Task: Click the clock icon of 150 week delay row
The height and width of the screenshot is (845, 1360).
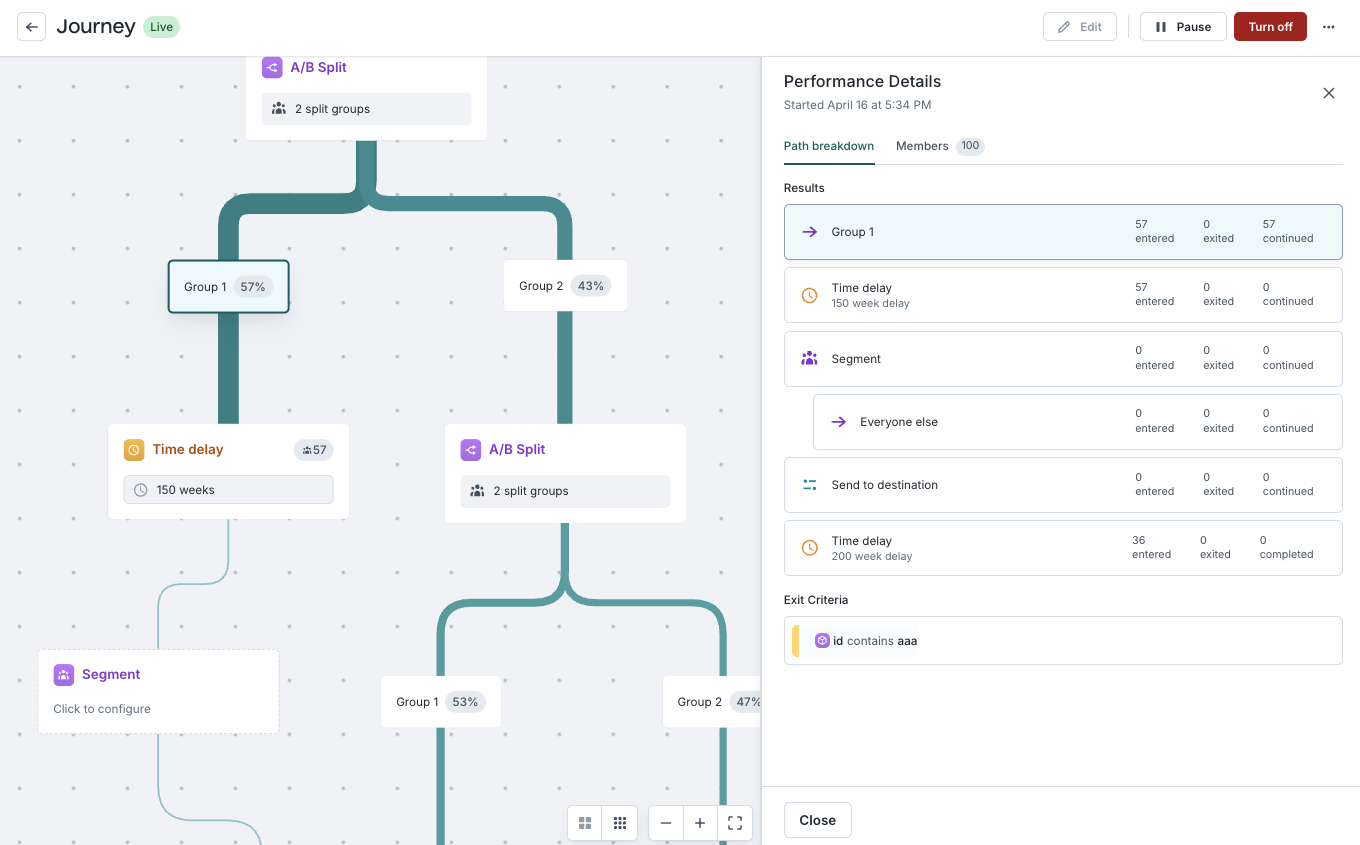Action: click(810, 295)
